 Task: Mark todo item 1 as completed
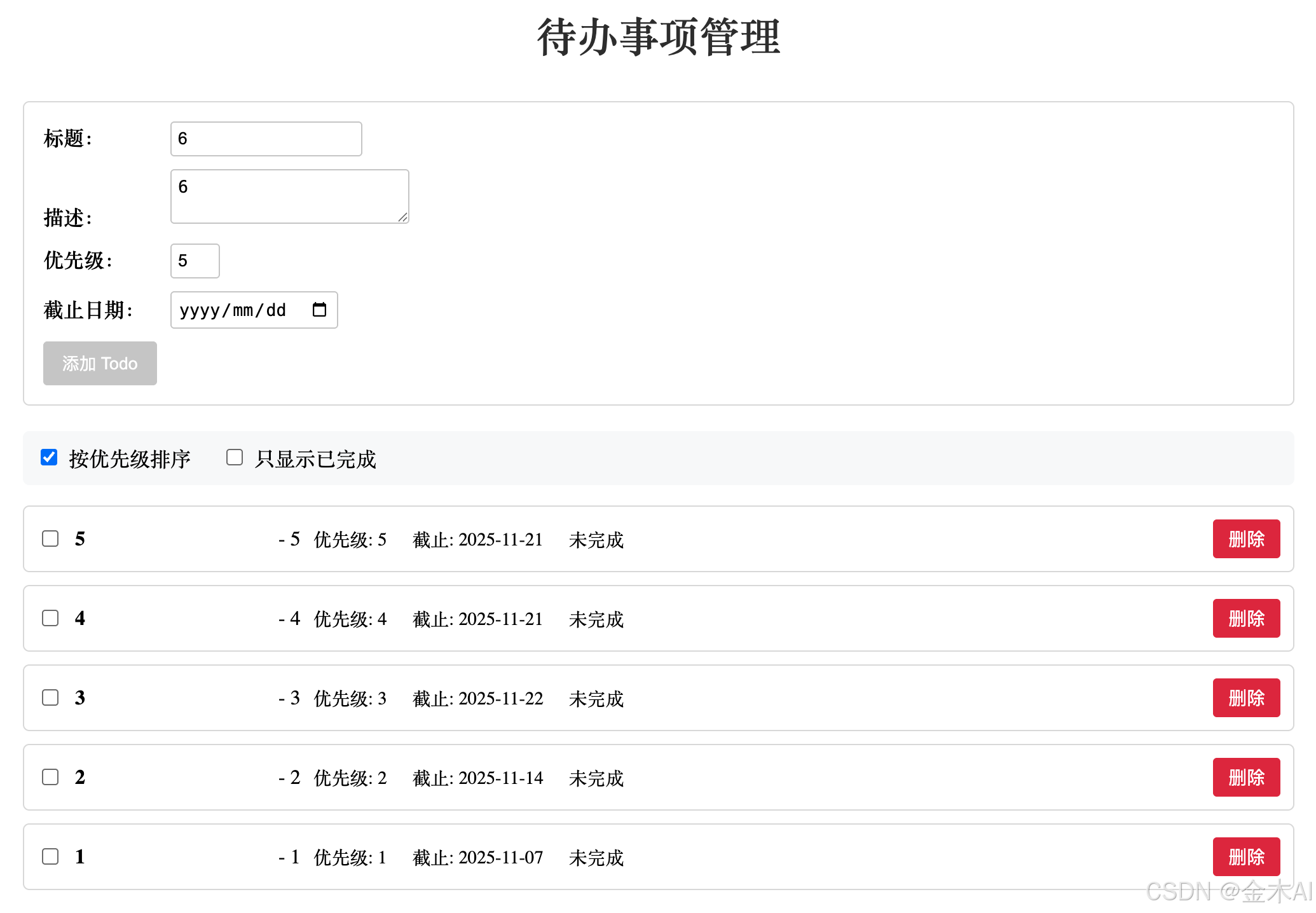pos(50,856)
